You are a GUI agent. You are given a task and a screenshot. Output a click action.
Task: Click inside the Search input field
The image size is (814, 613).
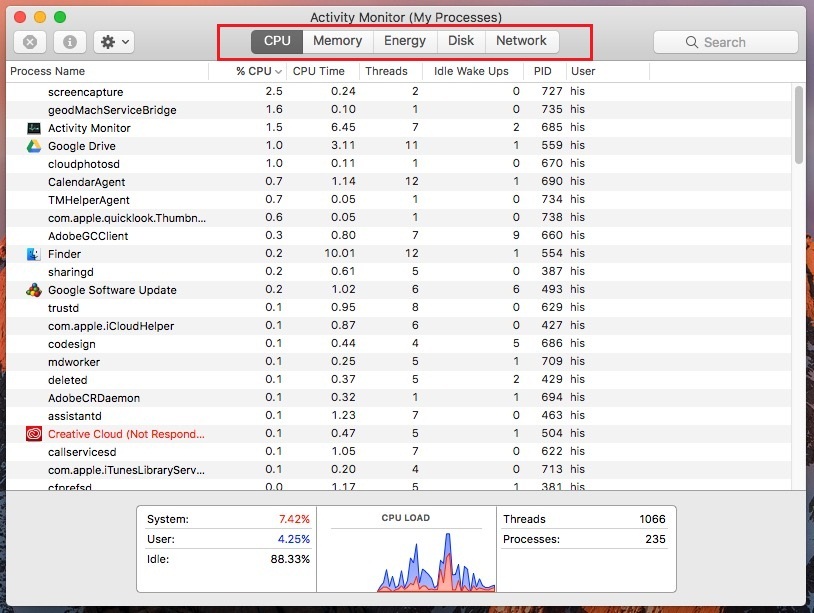(x=730, y=42)
